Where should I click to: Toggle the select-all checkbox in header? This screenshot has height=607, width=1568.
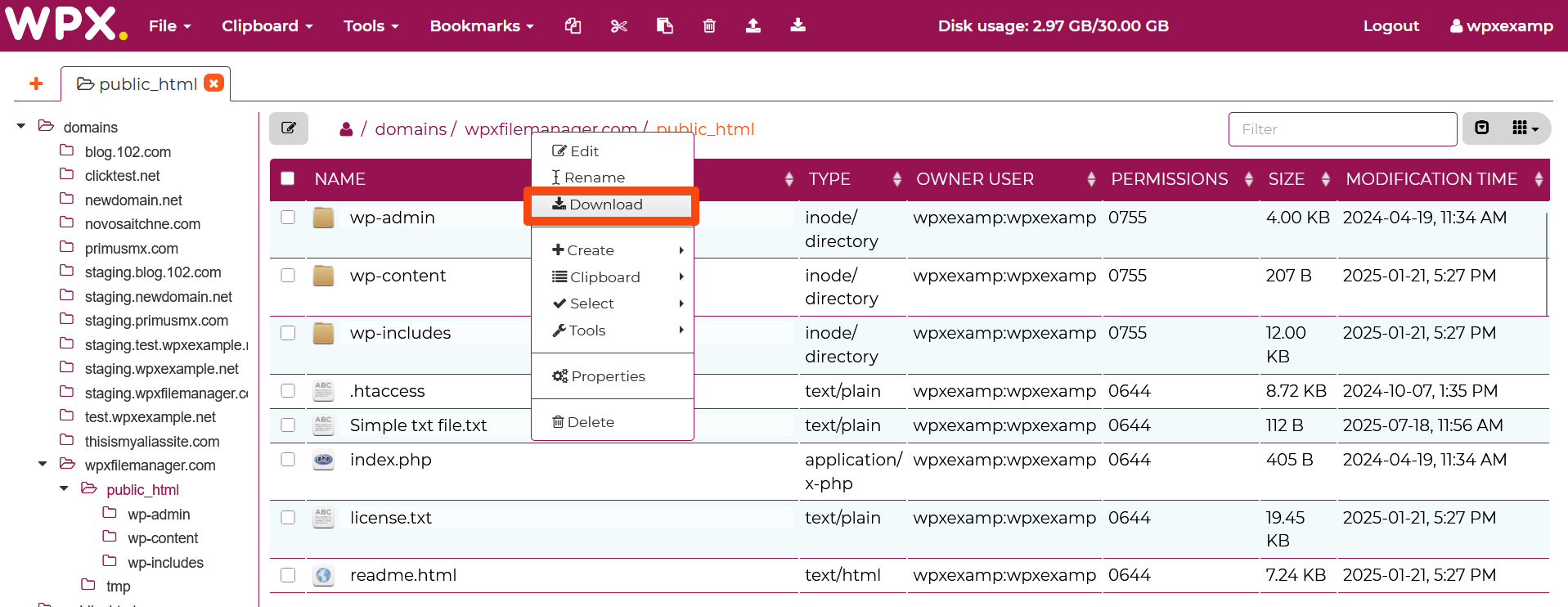tap(288, 178)
